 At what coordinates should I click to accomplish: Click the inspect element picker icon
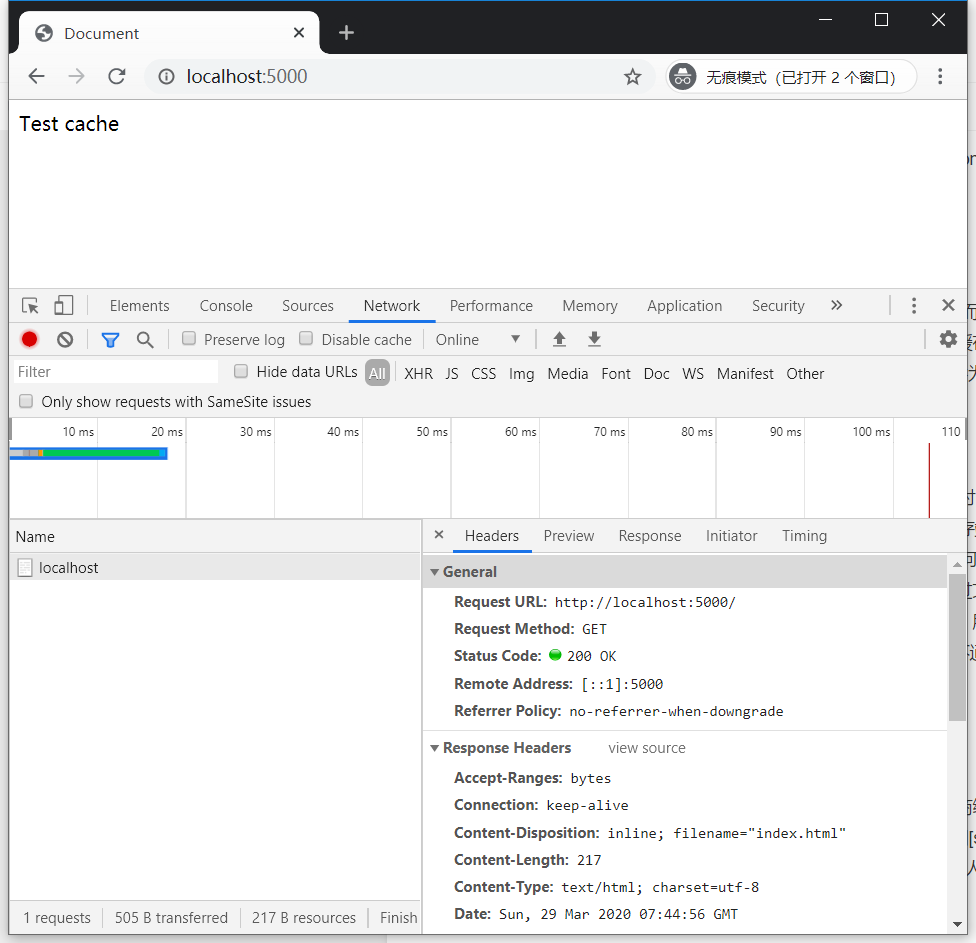30,306
